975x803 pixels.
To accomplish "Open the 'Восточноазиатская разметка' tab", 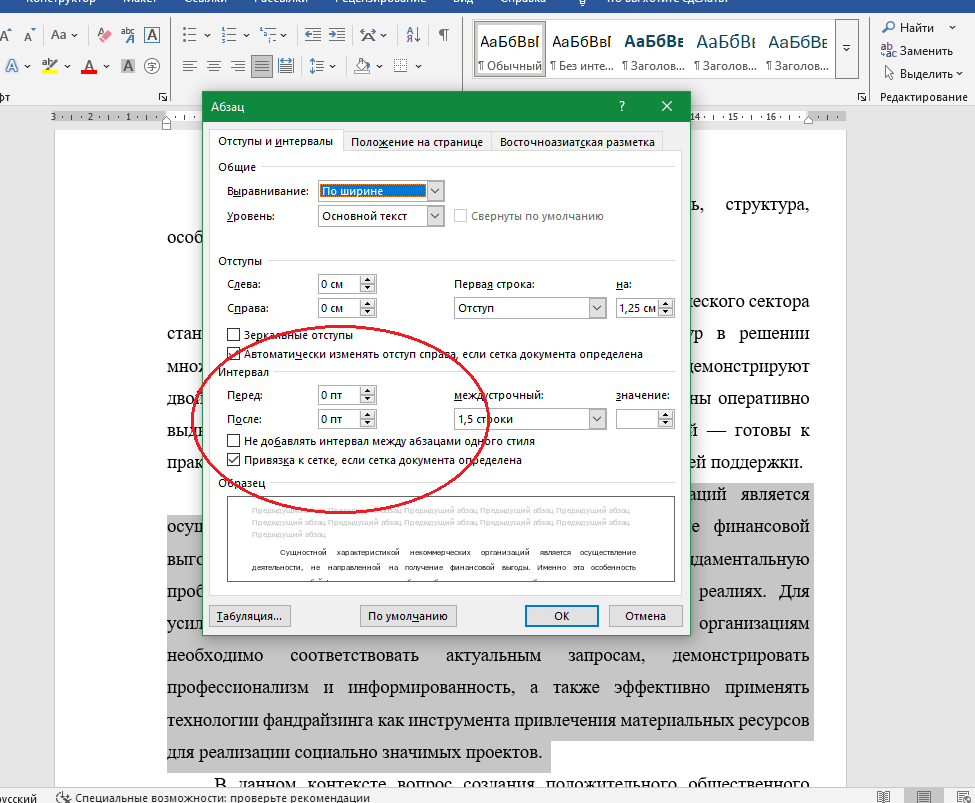I will [577, 142].
